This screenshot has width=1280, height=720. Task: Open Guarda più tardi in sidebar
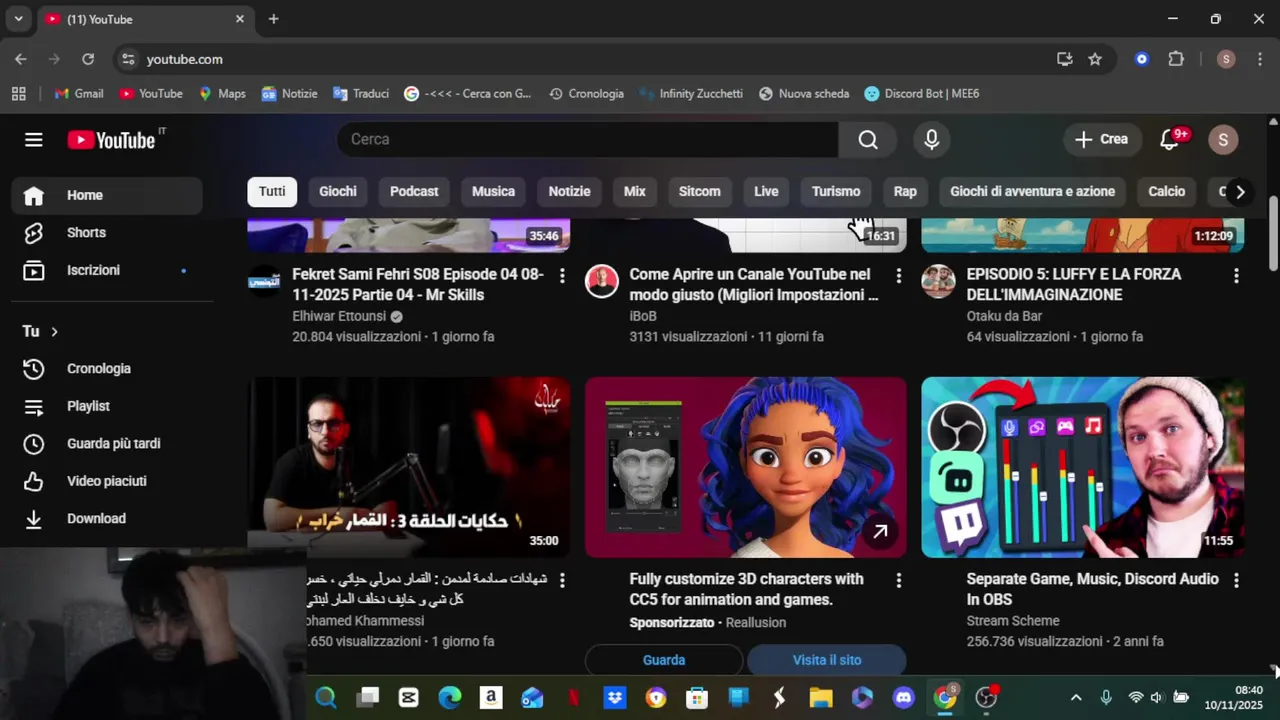[107, 444]
